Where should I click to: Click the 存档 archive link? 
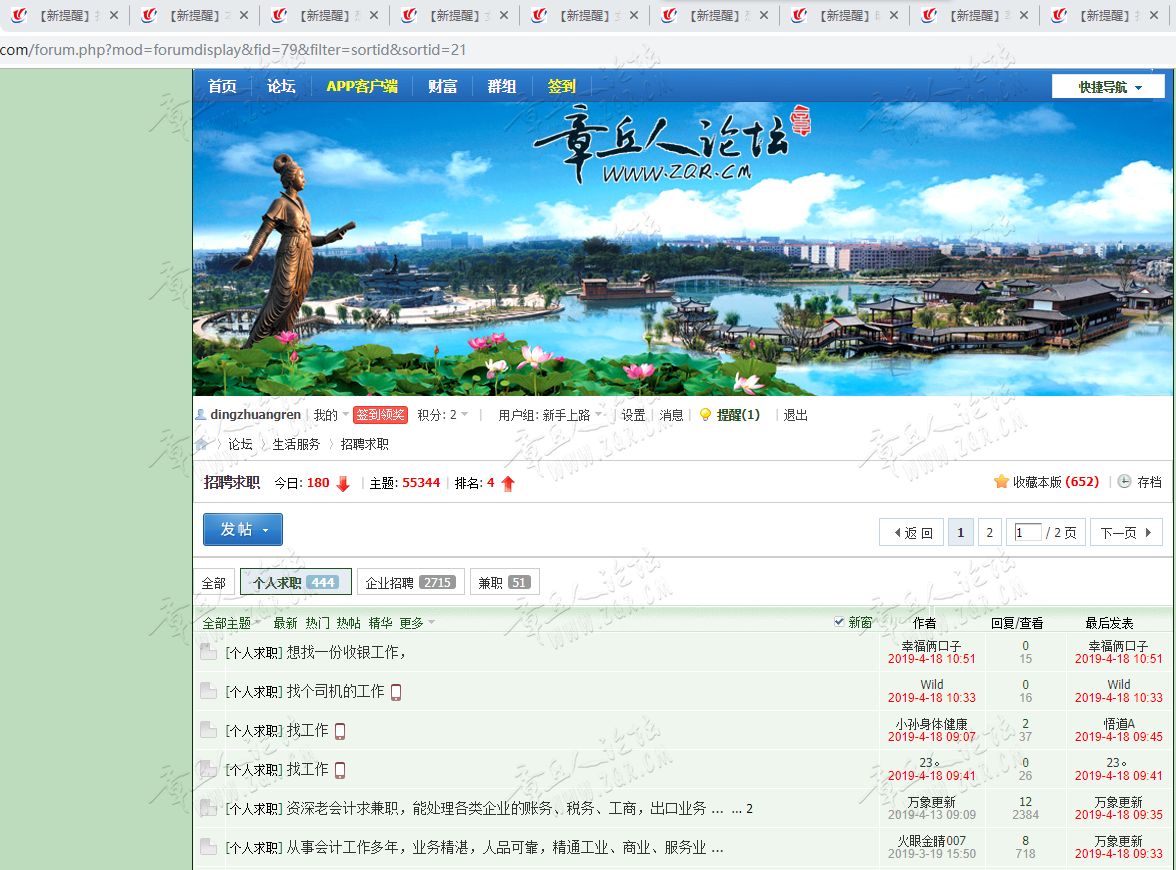pyautogui.click(x=1149, y=482)
